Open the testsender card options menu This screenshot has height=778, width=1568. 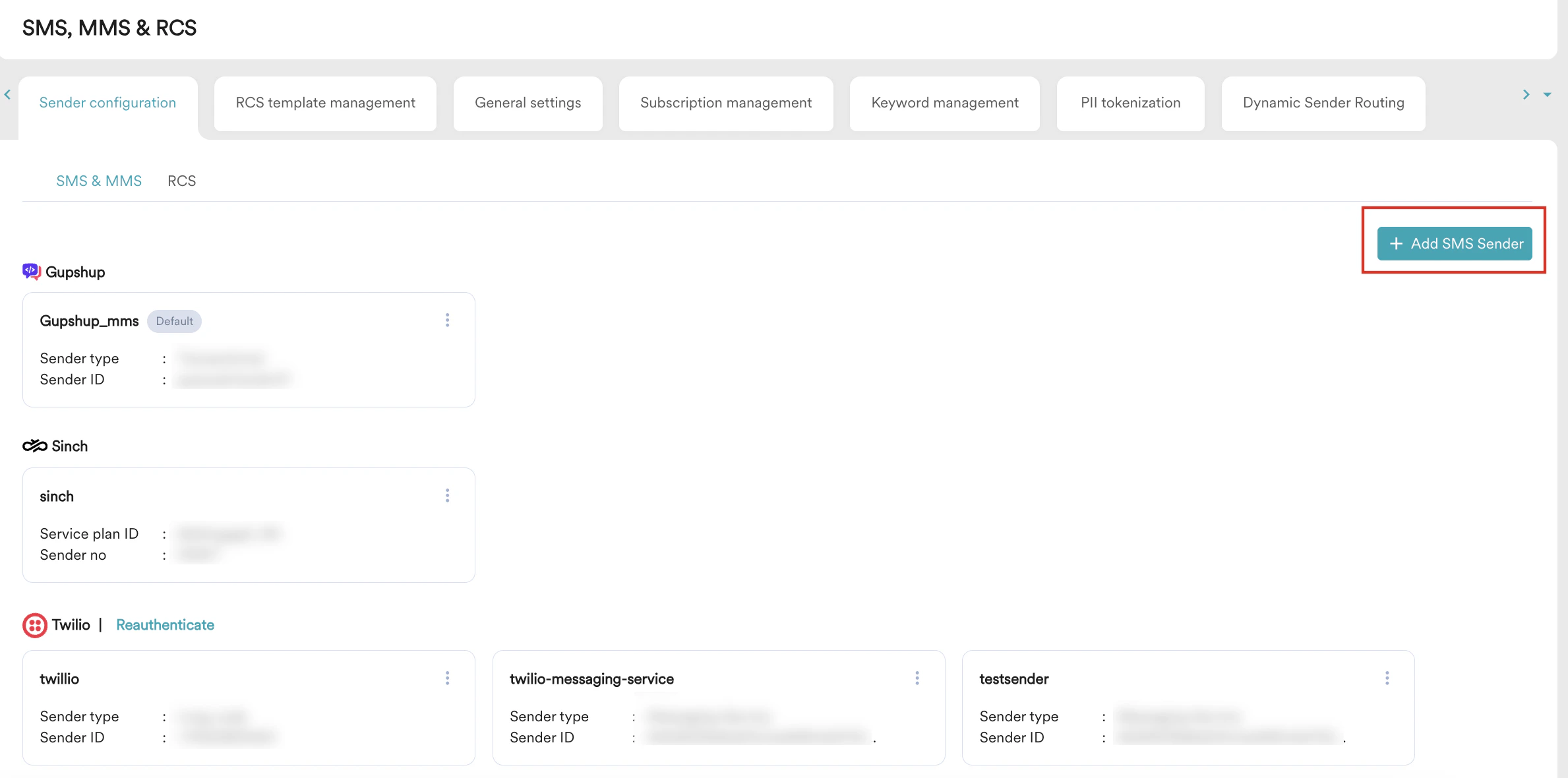[x=1387, y=678]
